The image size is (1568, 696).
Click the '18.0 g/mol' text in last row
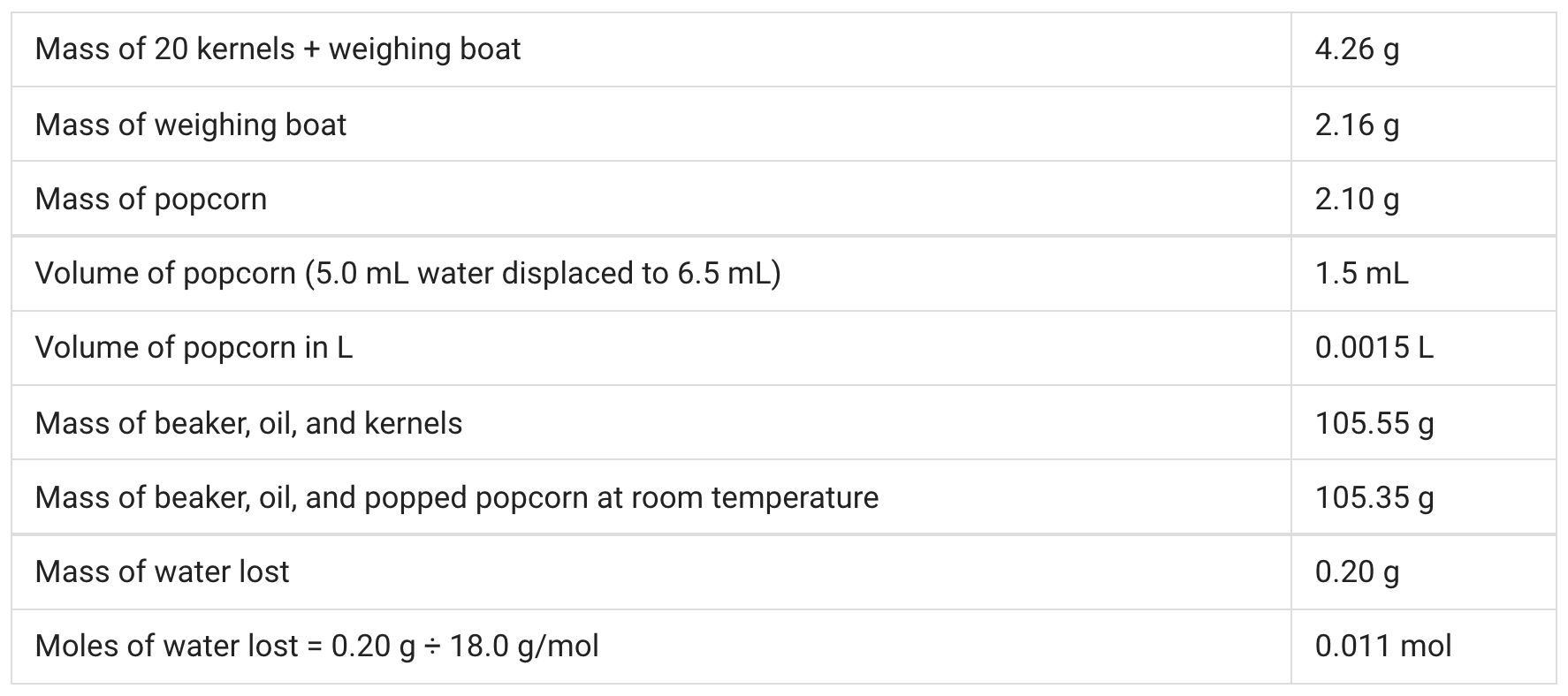coord(524,647)
